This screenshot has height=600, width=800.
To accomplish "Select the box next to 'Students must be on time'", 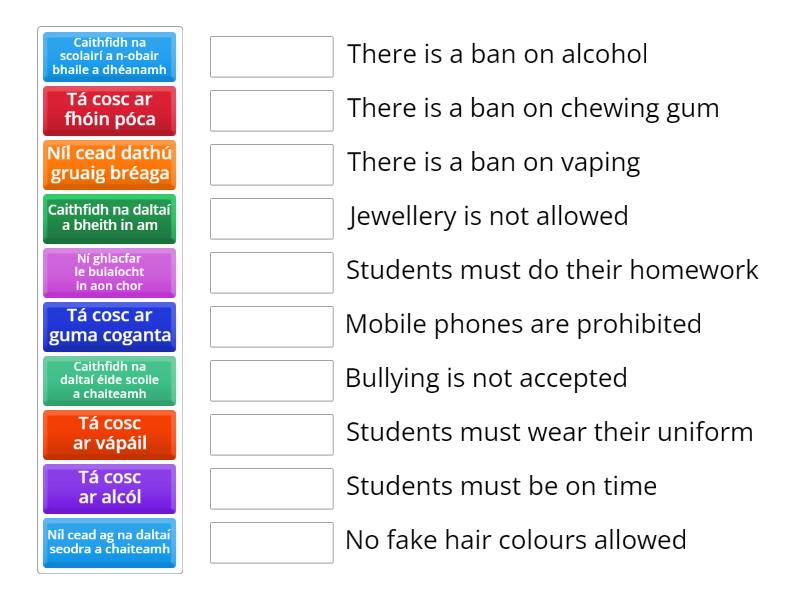I will pyautogui.click(x=271, y=489).
